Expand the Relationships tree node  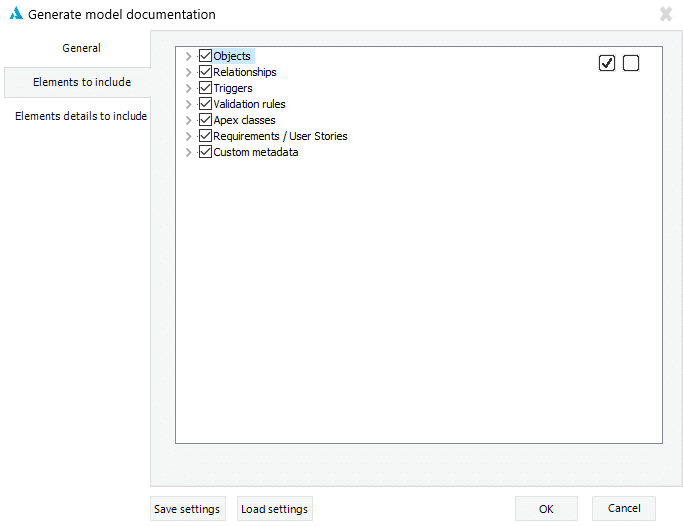[188, 73]
